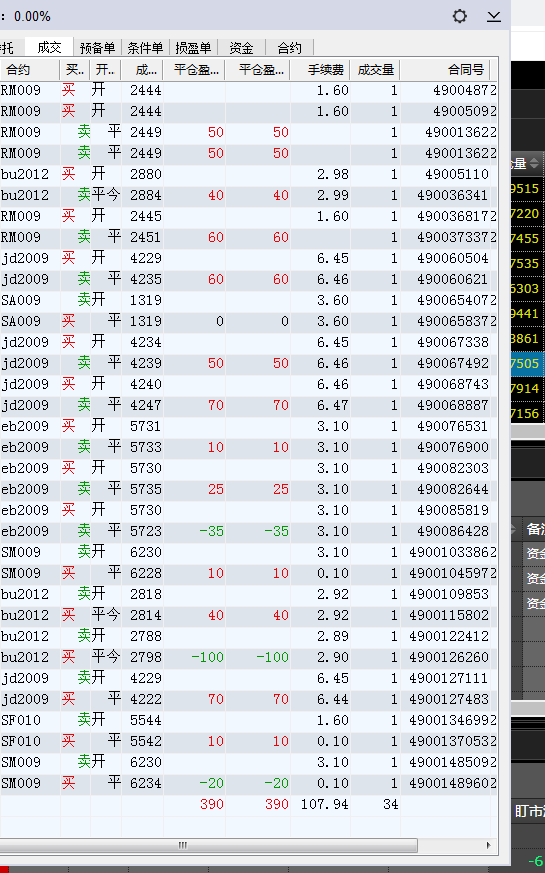Screen dimensions: 545x873
Task: Go to the 资金 tab
Action: (x=241, y=48)
